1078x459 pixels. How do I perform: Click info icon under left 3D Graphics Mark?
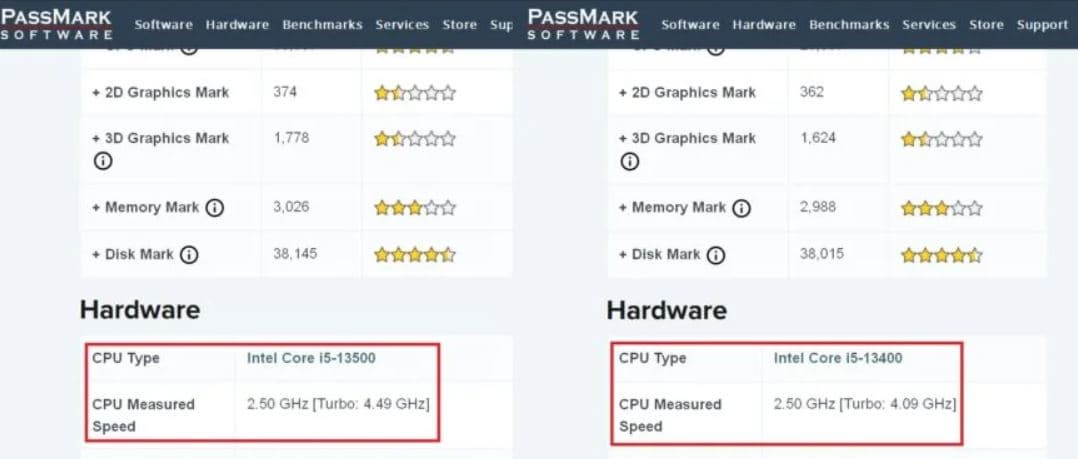pos(102,161)
